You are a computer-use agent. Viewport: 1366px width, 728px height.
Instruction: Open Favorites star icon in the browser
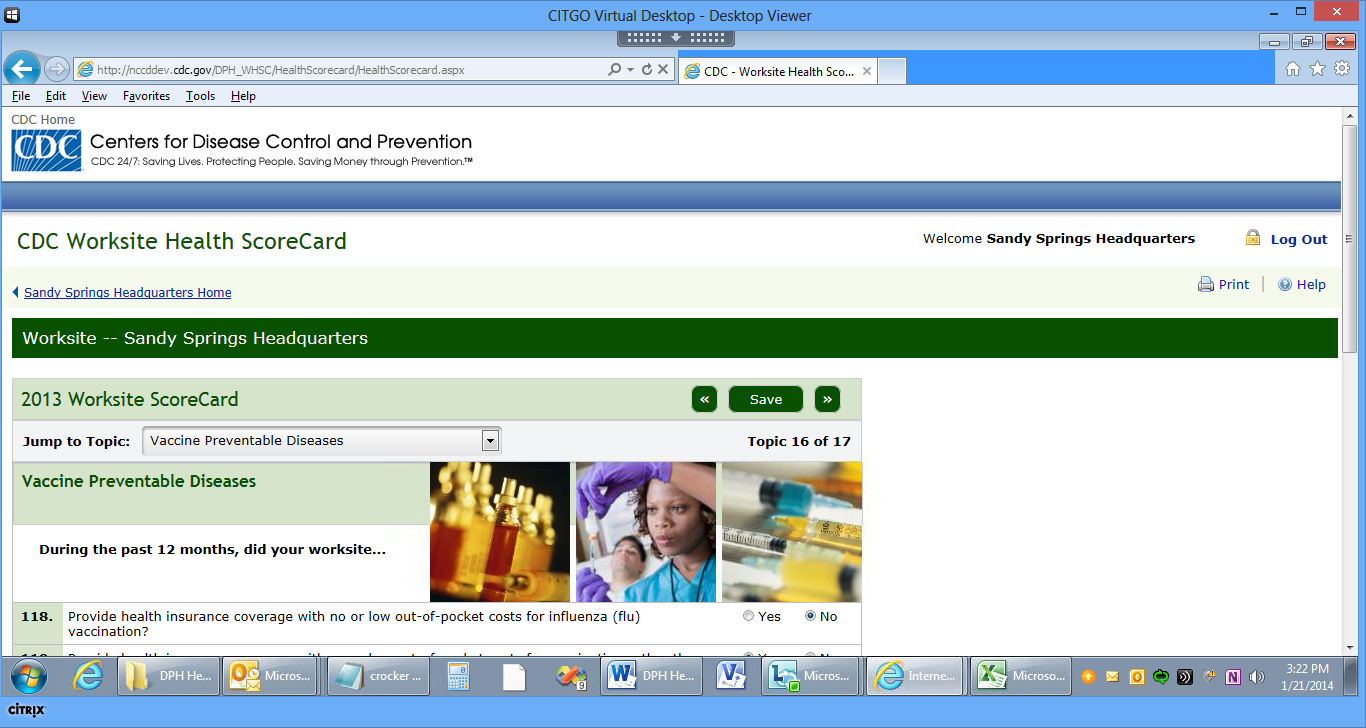[1317, 69]
